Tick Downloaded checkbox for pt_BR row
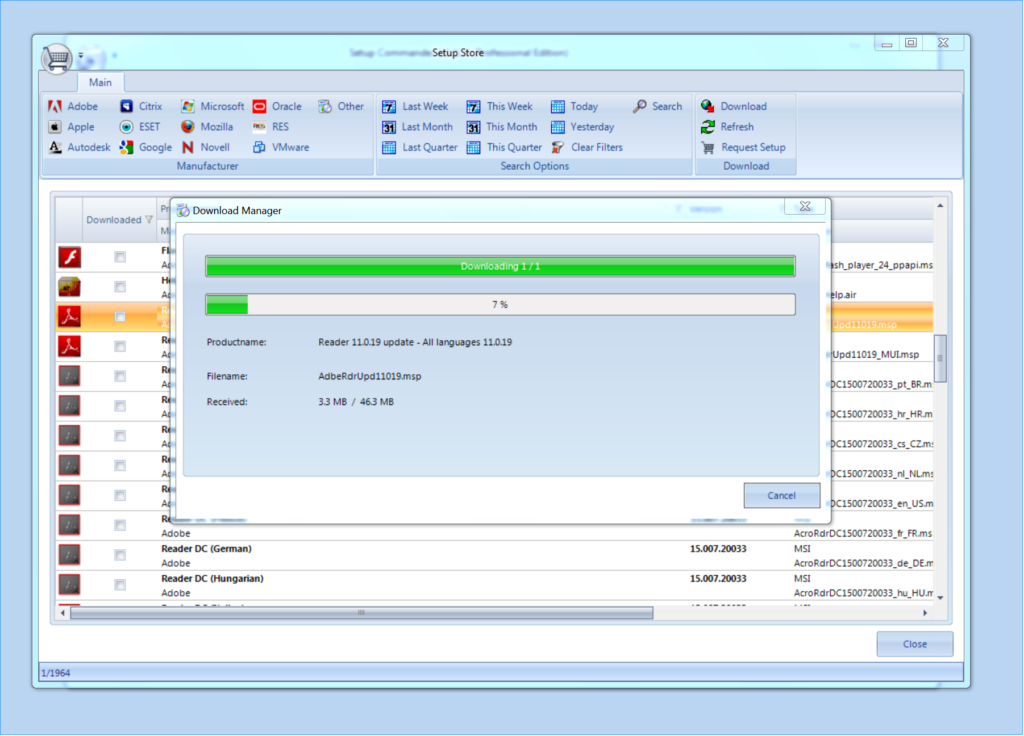The image size is (1024, 736). click(x=120, y=376)
